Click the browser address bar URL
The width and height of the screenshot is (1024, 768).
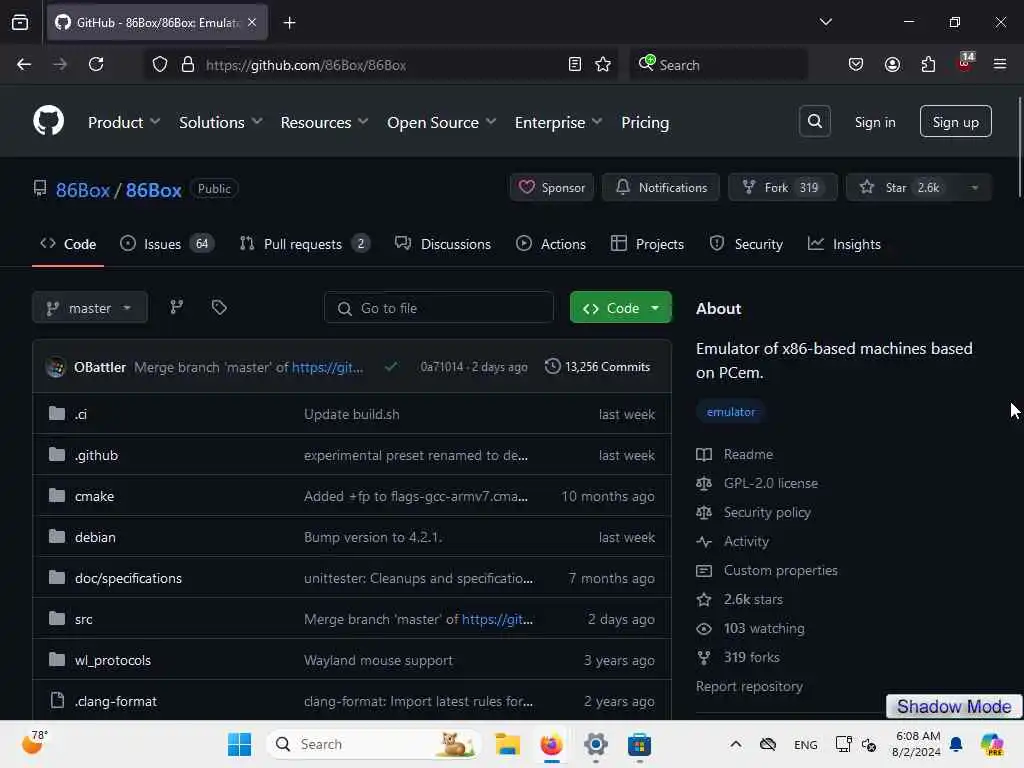point(306,65)
